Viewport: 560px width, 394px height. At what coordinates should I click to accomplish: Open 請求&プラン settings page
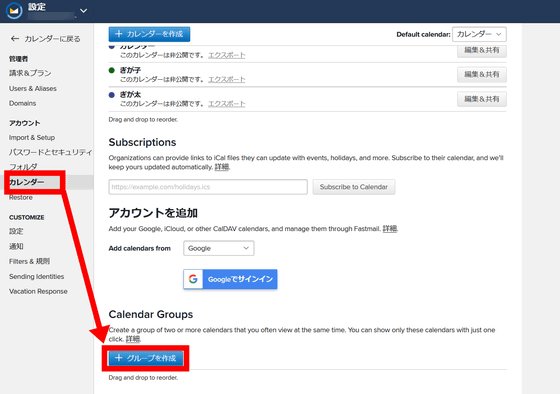pyautogui.click(x=30, y=73)
